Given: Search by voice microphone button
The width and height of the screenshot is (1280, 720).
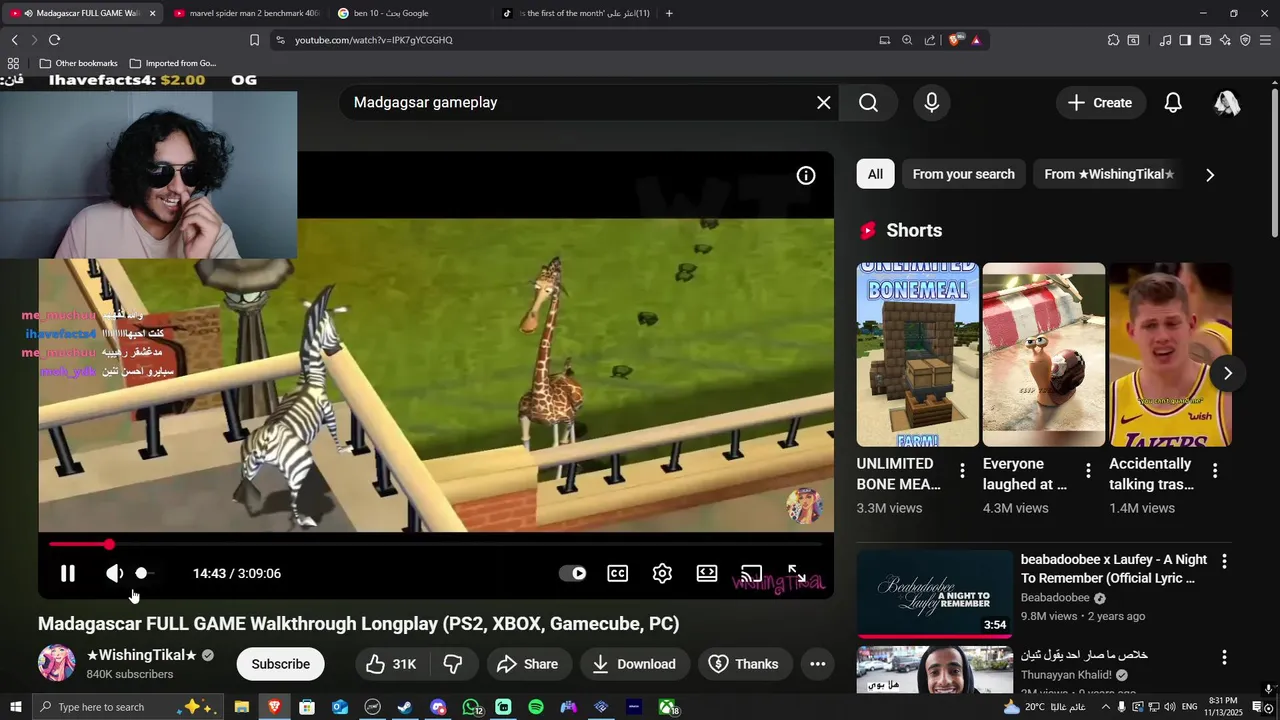Looking at the screenshot, I should 932,103.
